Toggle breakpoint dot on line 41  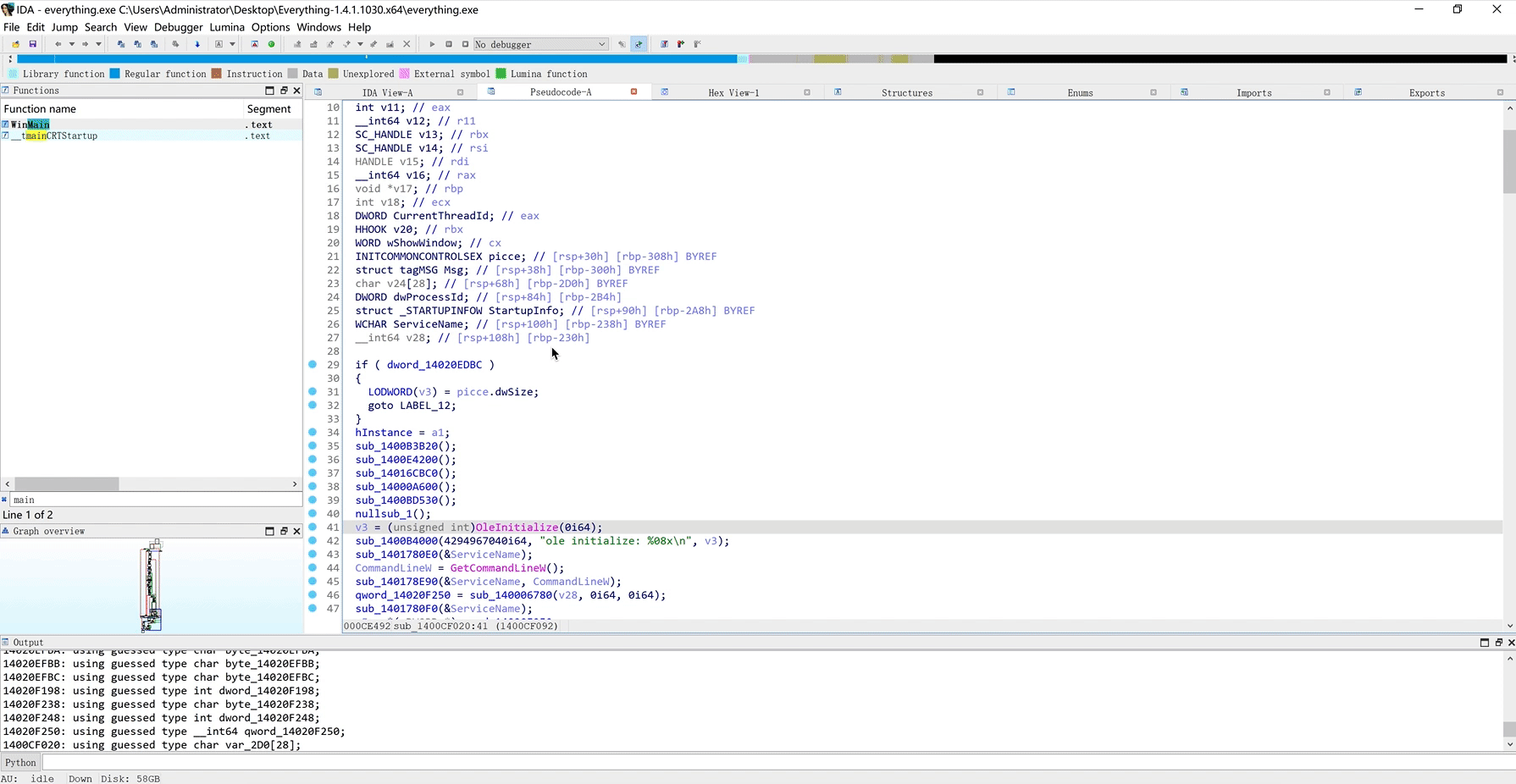pos(313,527)
